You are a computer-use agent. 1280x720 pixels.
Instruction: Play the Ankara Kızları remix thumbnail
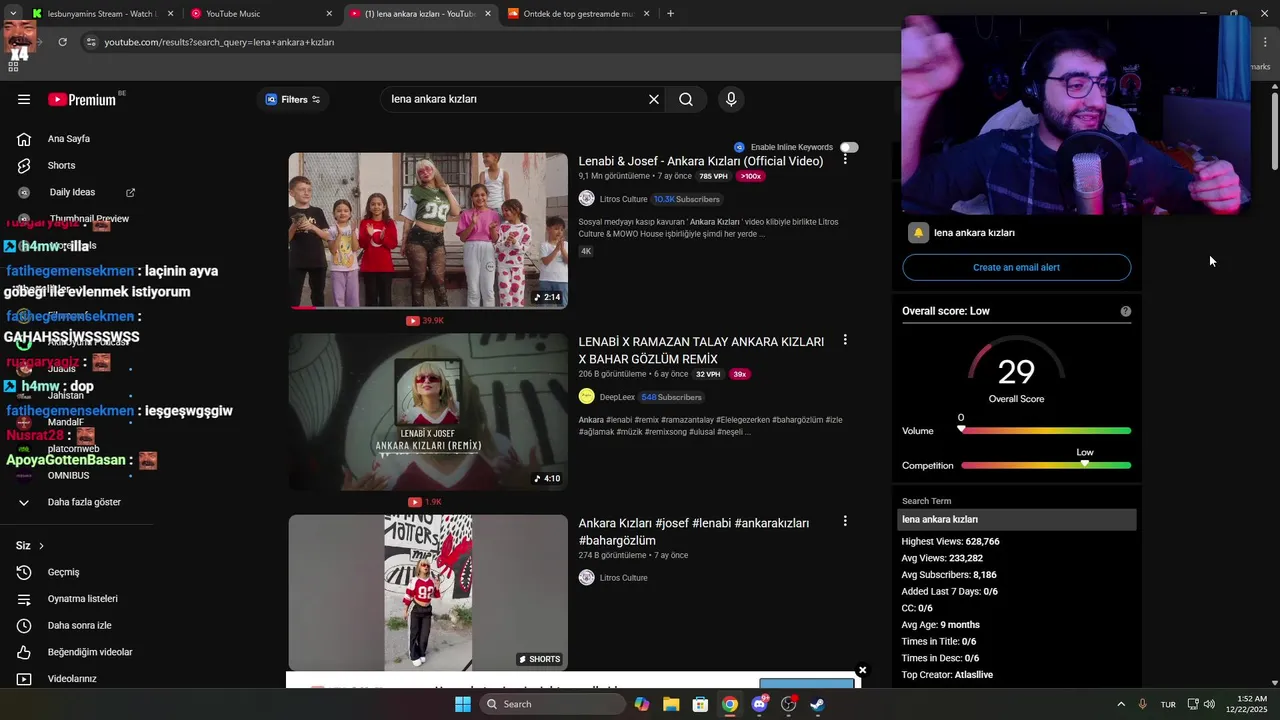coord(428,412)
